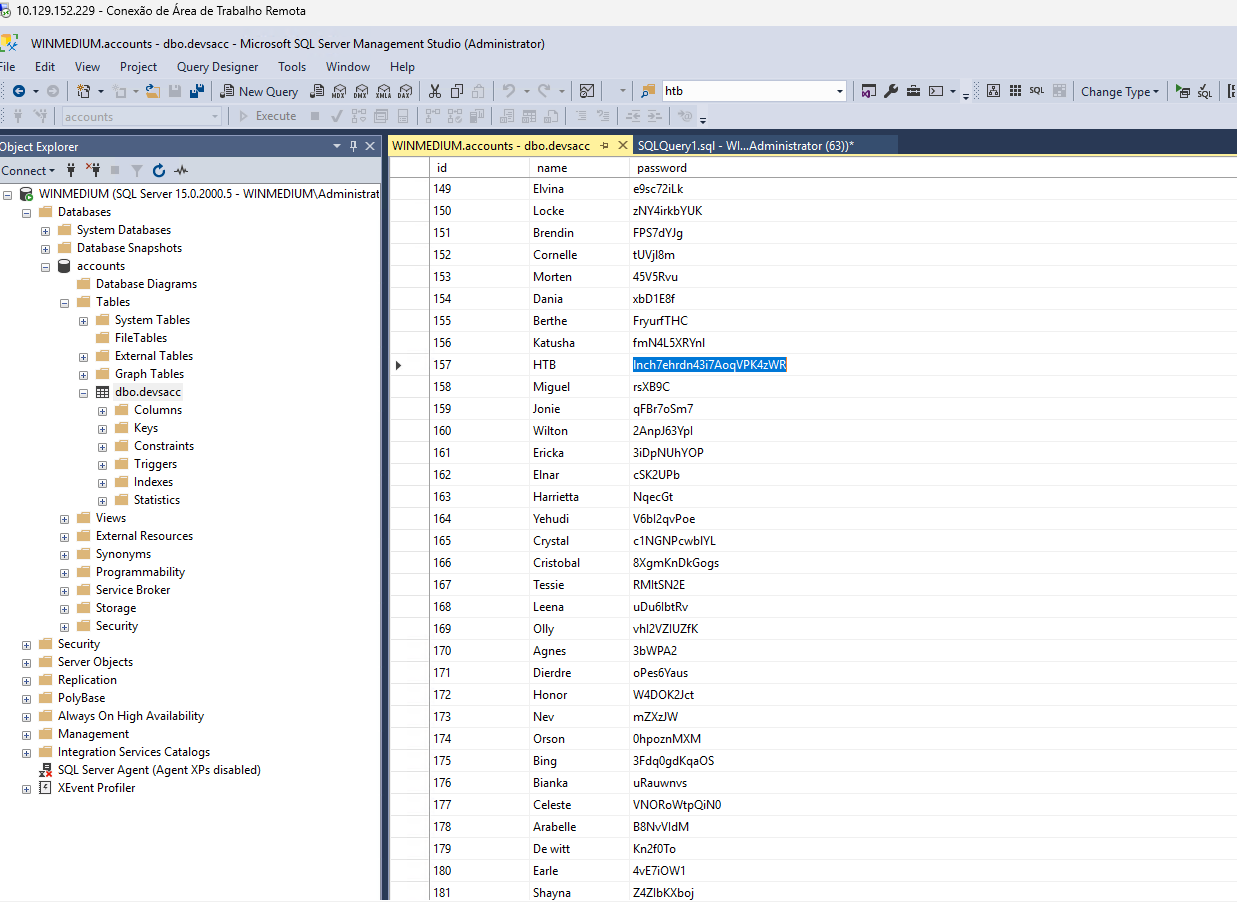Viewport: 1237px width, 902px height.
Task: Click the Open File folder icon
Action: click(153, 91)
